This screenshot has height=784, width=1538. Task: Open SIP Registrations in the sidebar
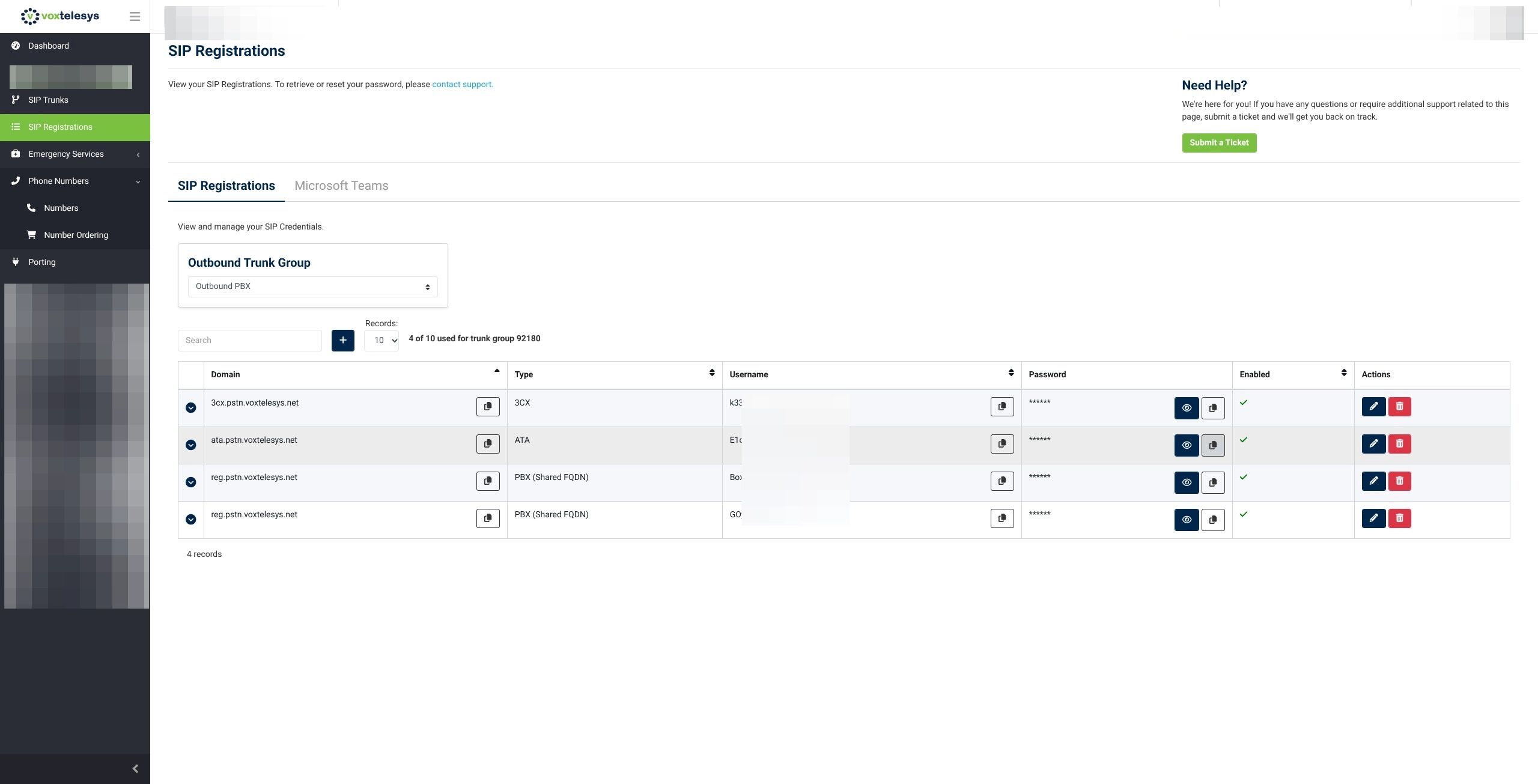click(75, 127)
